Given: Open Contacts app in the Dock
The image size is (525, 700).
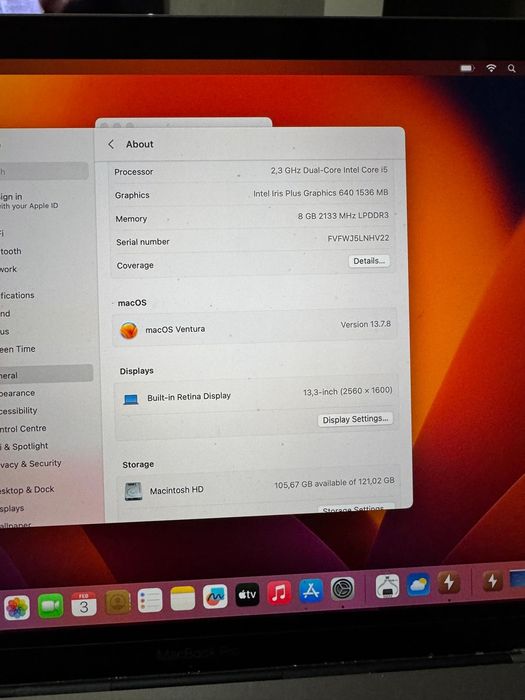Looking at the screenshot, I should (118, 602).
